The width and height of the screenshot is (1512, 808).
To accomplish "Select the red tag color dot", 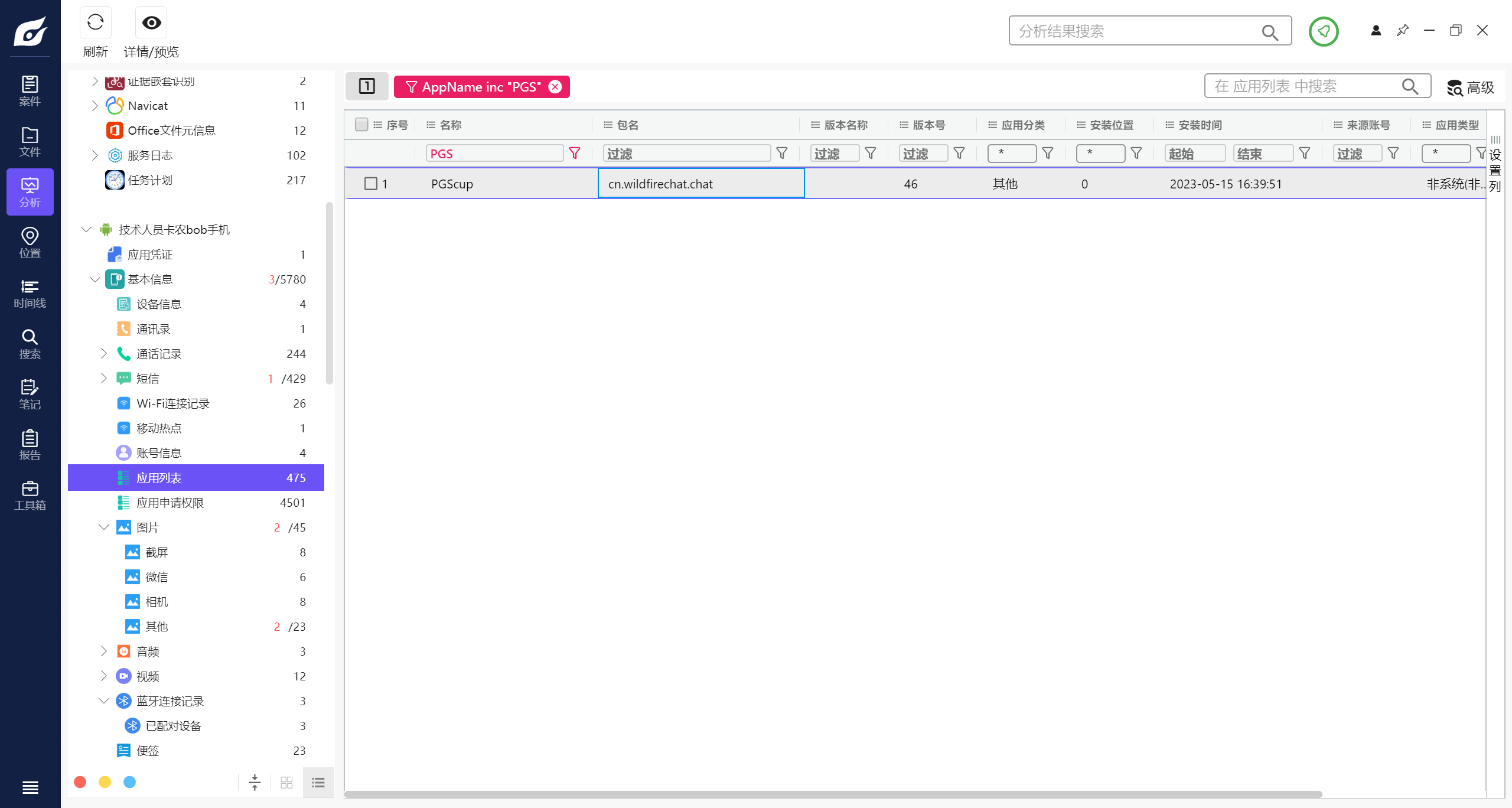I will pyautogui.click(x=80, y=781).
